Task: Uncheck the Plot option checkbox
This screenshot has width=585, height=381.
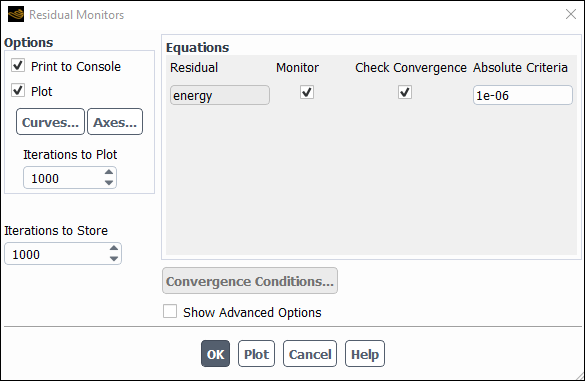Action: (18, 90)
